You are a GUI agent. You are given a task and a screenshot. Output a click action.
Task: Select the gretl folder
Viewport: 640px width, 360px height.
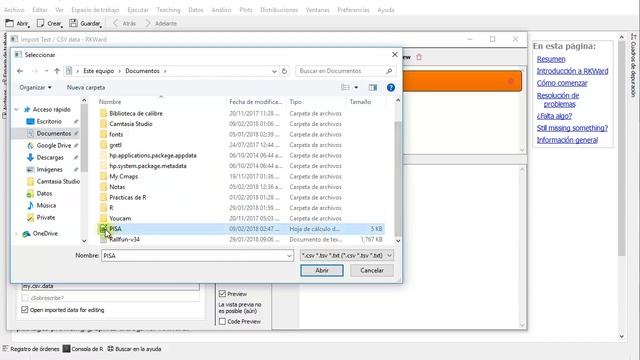[116, 145]
